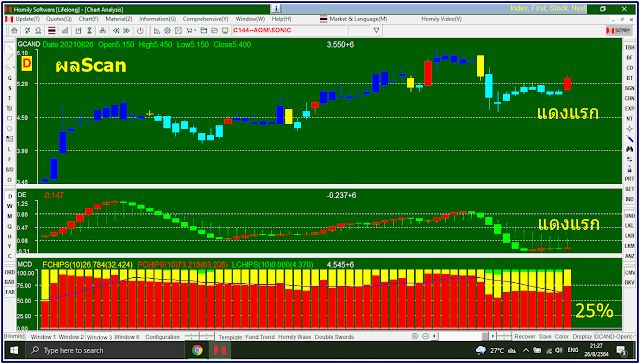Open the Chart(F) menu
The image size is (640, 364).
coord(89,19)
